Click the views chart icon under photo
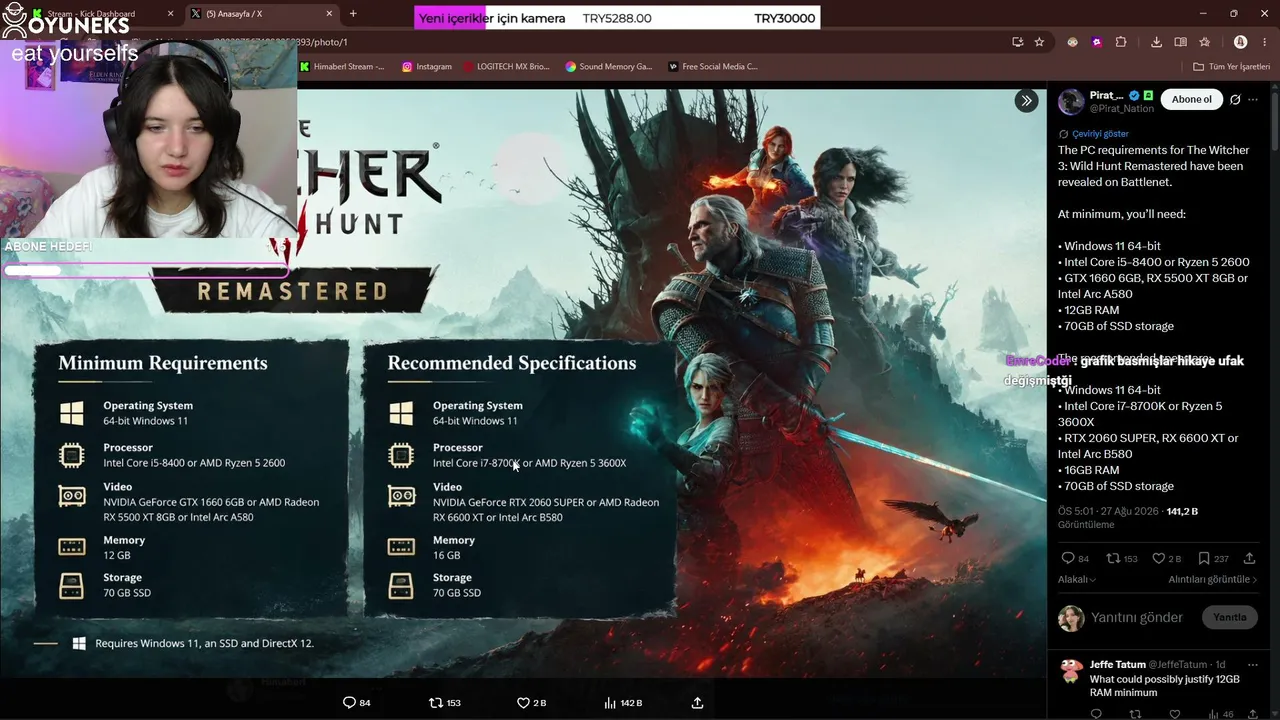 (610, 703)
